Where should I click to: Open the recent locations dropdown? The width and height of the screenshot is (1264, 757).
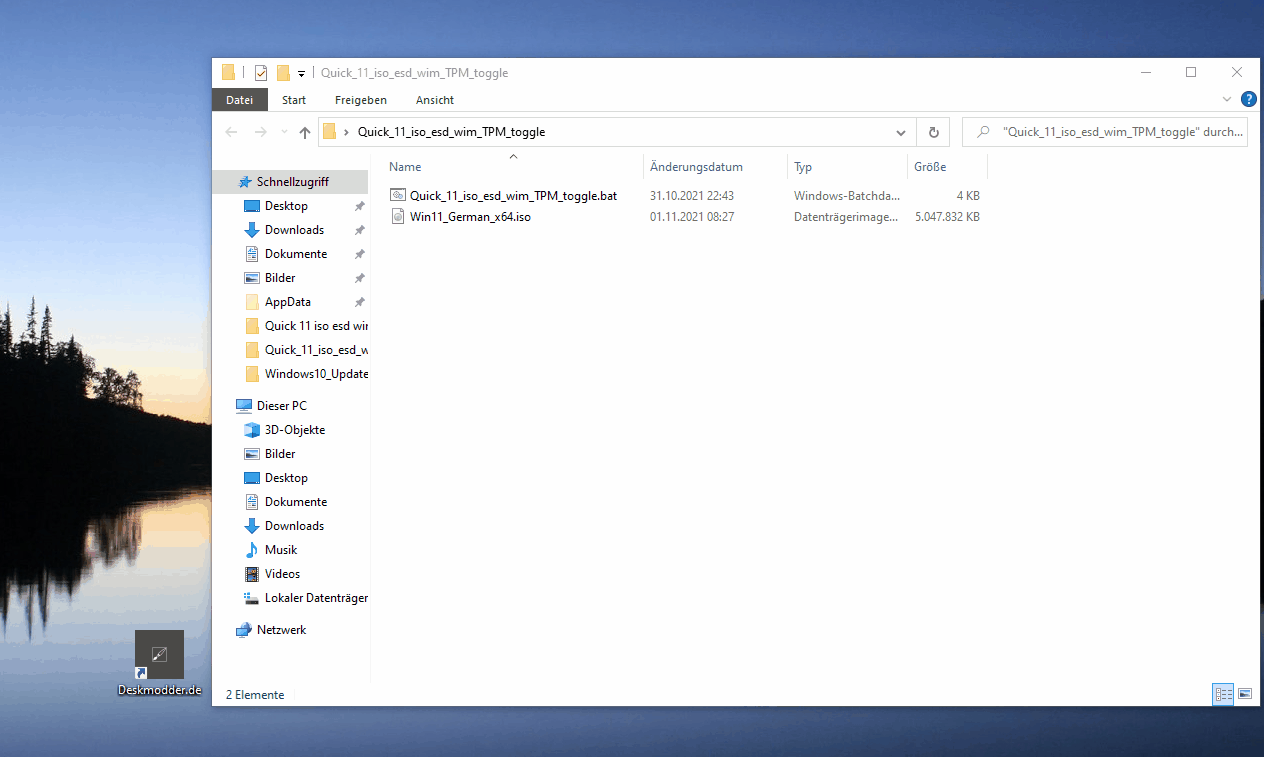[283, 132]
